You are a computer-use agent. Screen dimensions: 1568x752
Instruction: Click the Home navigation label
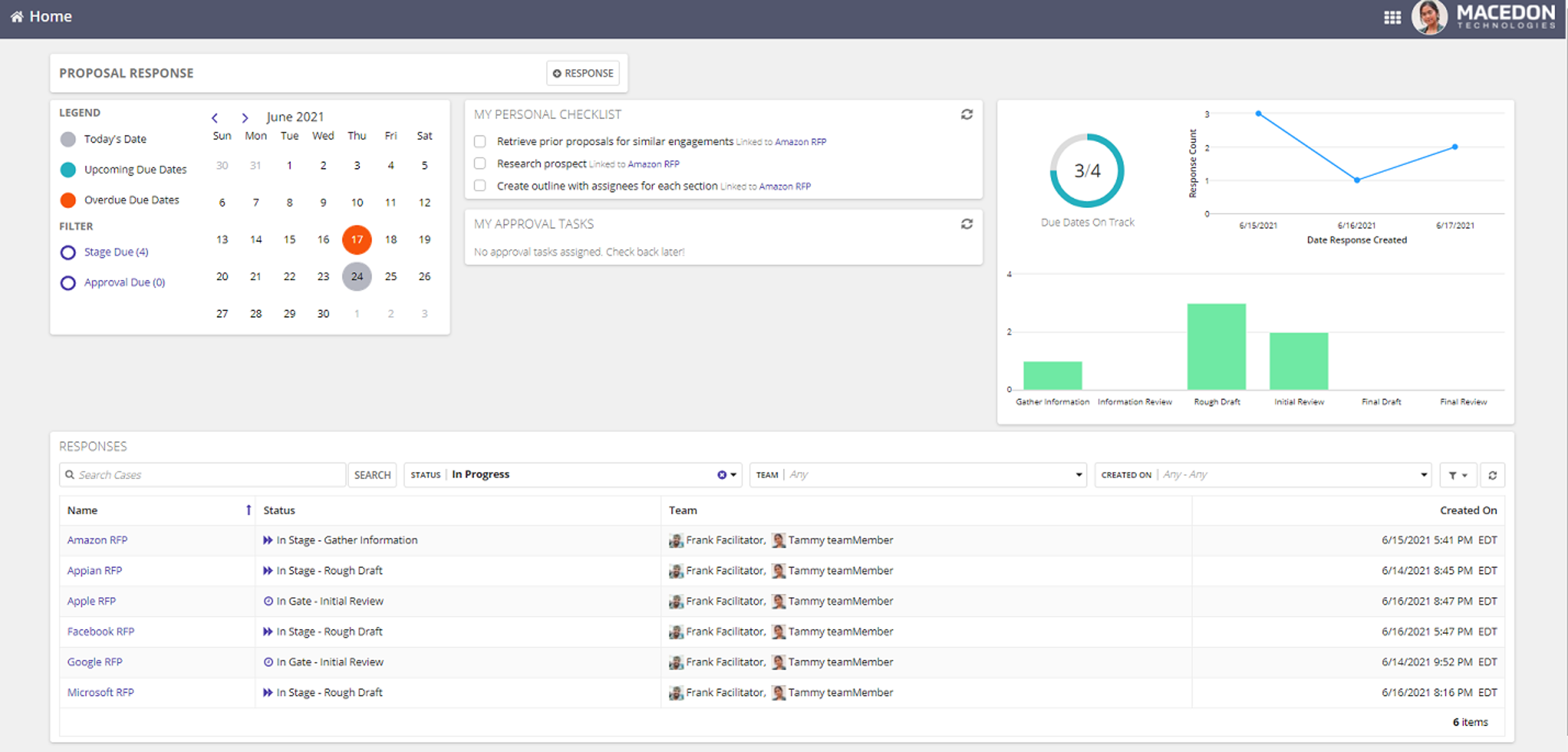(x=51, y=16)
